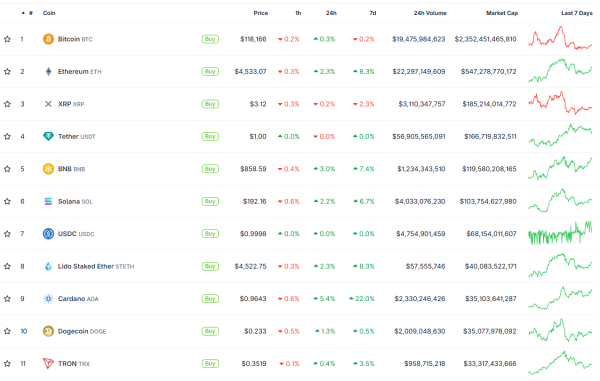Click the Buy button for Ethereum
600x381 pixels.
tap(210, 72)
